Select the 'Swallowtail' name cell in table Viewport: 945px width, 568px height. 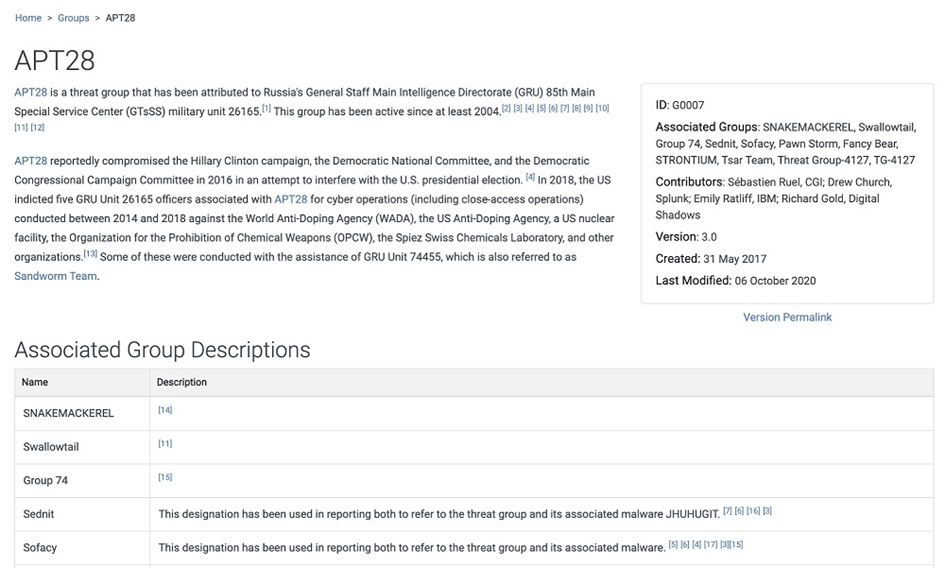[82, 447]
